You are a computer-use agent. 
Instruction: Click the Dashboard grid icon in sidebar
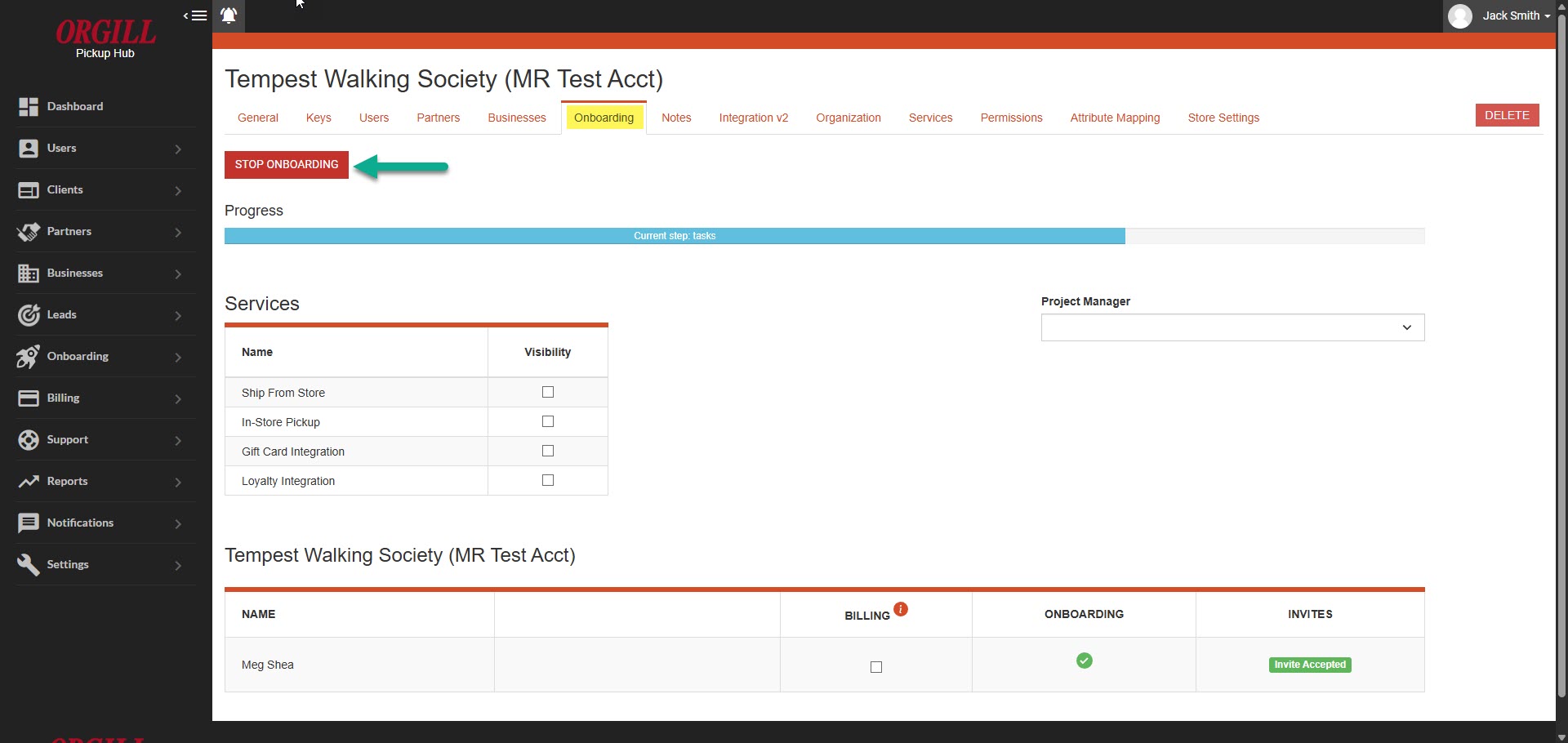pyautogui.click(x=29, y=107)
